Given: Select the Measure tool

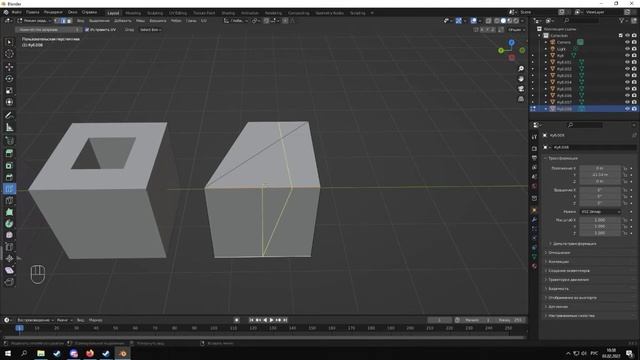Looking at the screenshot, I should [x=9, y=128].
